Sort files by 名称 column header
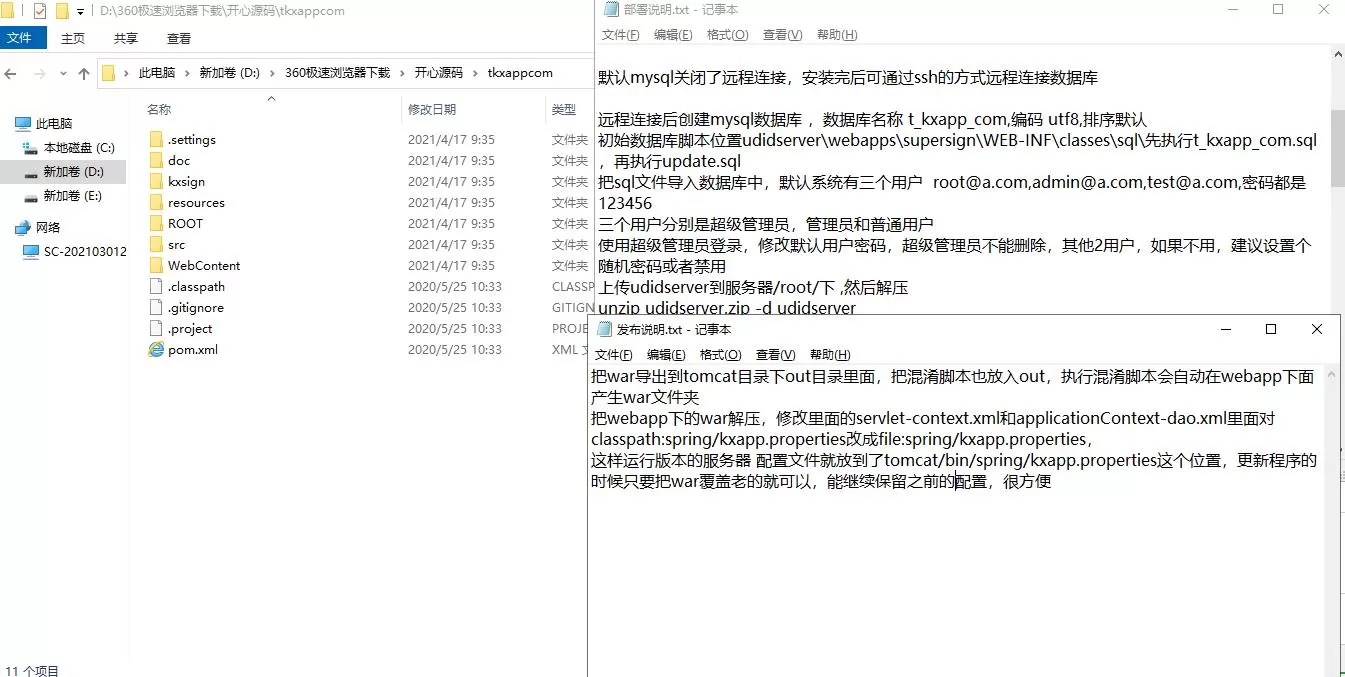 pyautogui.click(x=159, y=109)
